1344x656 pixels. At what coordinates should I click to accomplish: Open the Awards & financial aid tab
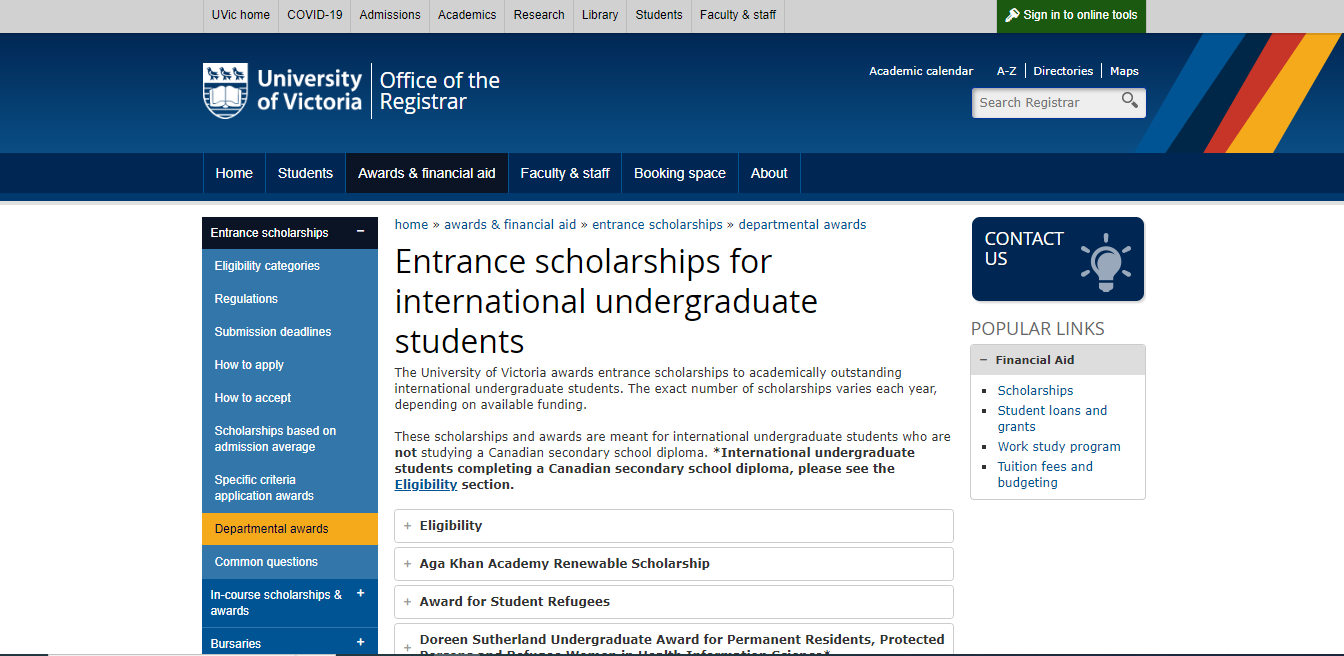coord(426,173)
